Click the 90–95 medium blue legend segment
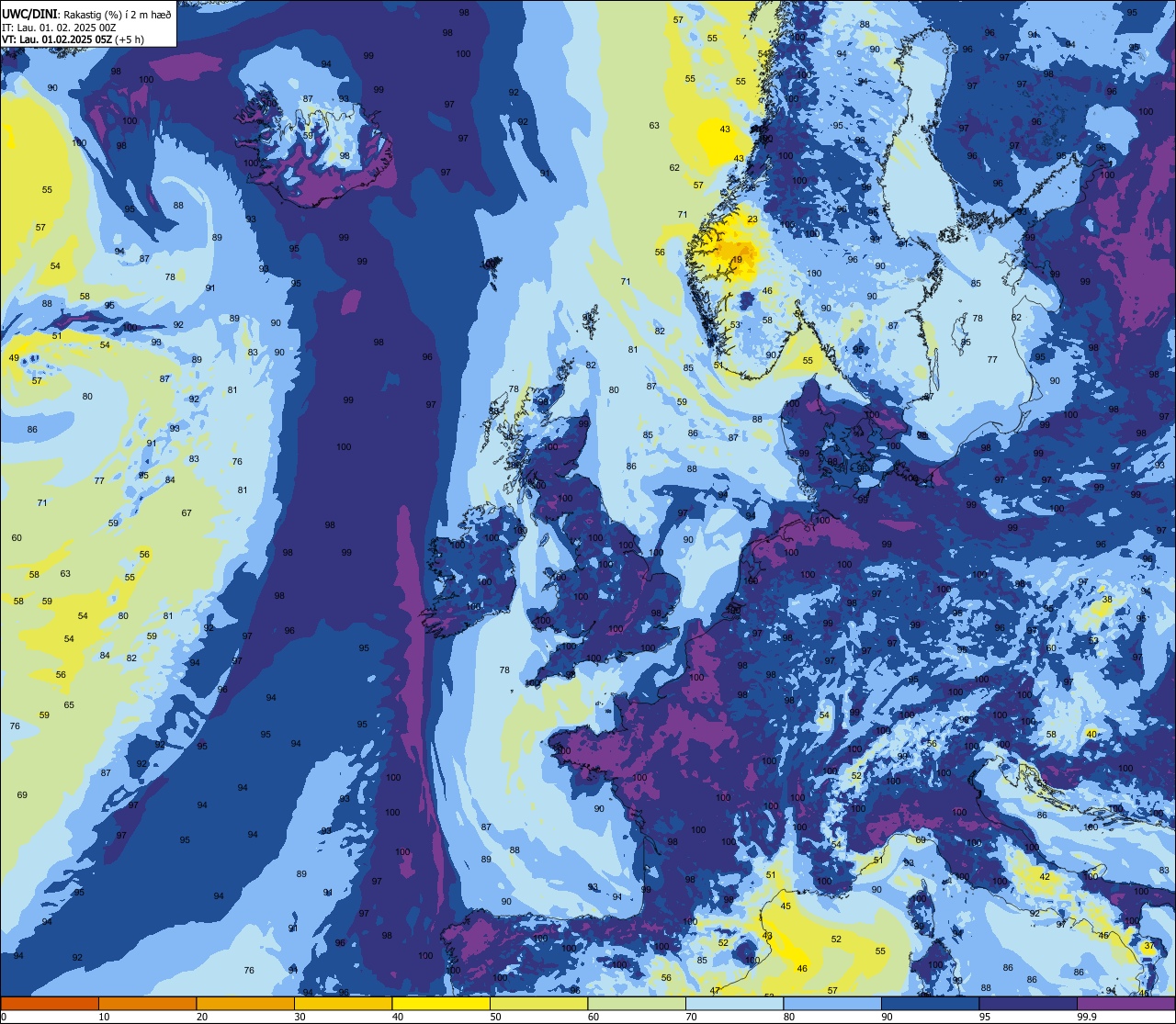Screen dimensions: 1176x1024 930,1003
